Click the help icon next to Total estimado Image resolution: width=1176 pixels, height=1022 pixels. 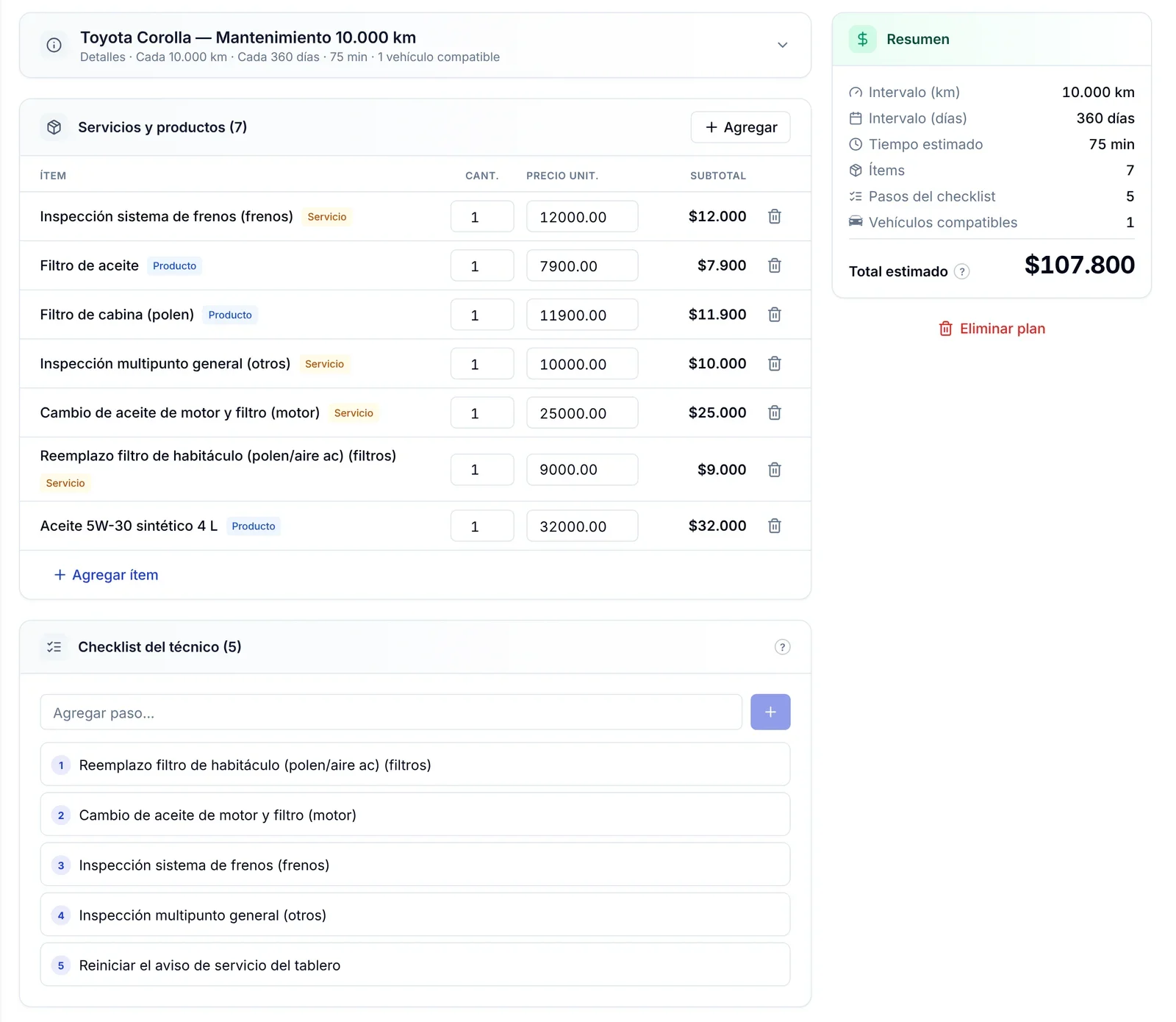961,271
